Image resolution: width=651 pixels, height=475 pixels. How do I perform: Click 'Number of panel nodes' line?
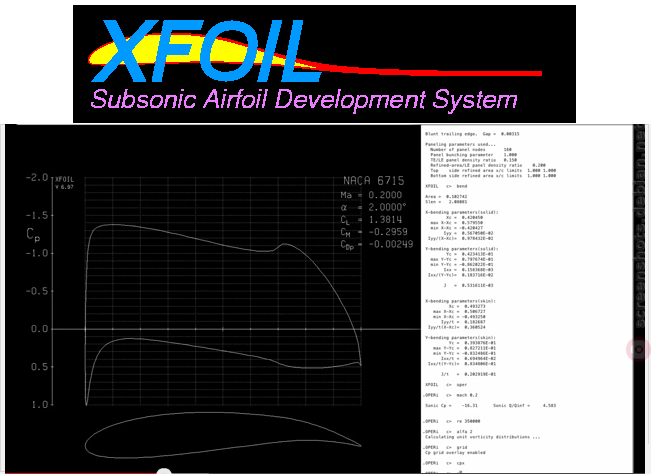point(471,149)
